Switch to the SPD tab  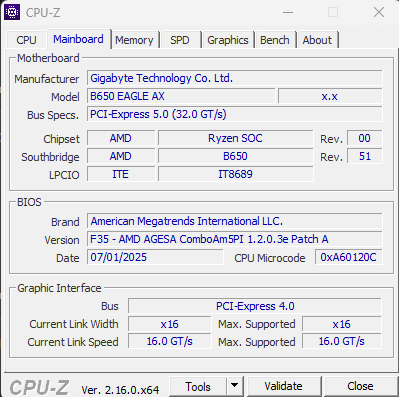point(180,40)
